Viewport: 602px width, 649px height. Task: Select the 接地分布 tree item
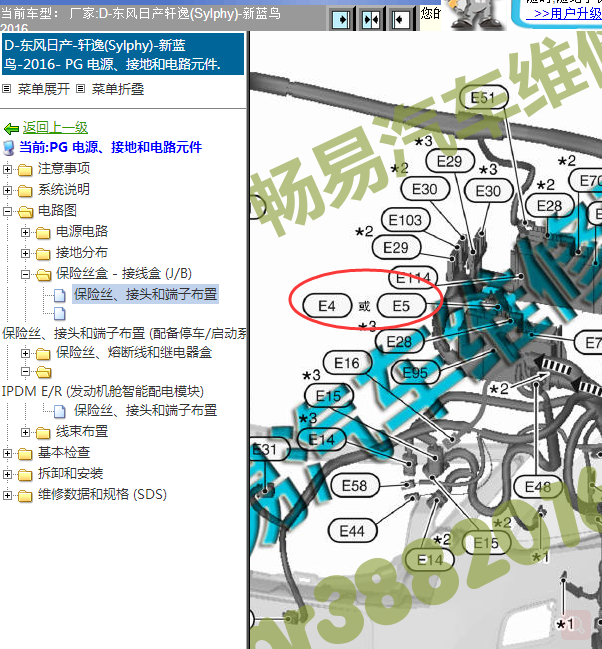point(82,252)
